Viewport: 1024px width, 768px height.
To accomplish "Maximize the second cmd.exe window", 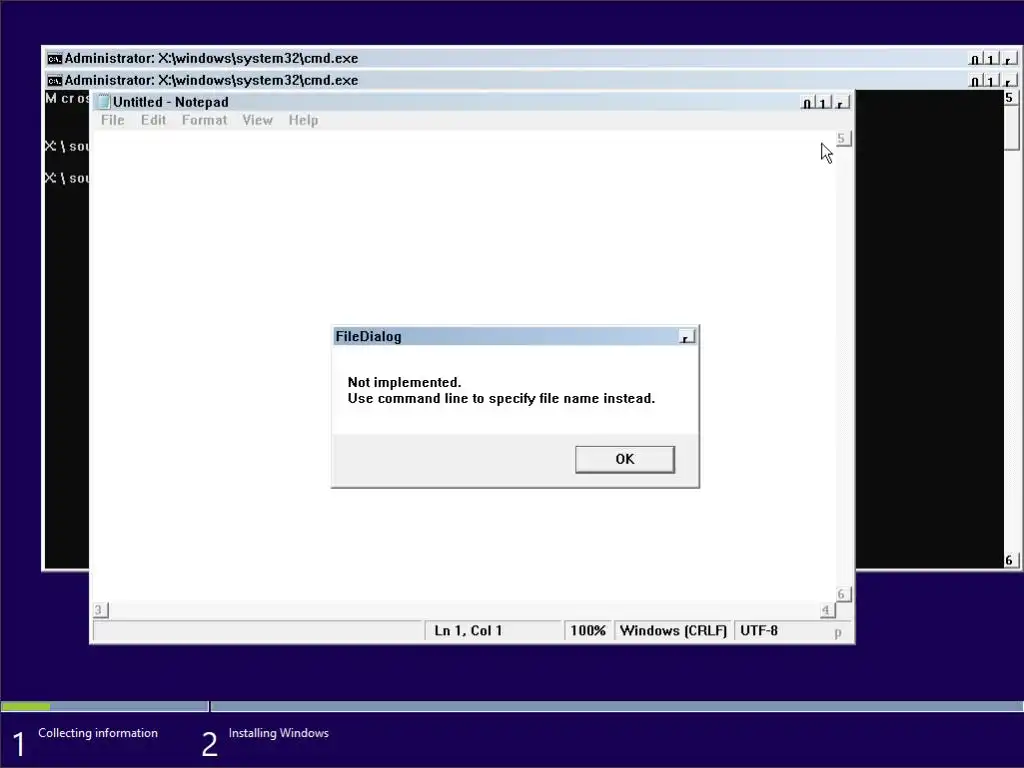I will (x=991, y=81).
